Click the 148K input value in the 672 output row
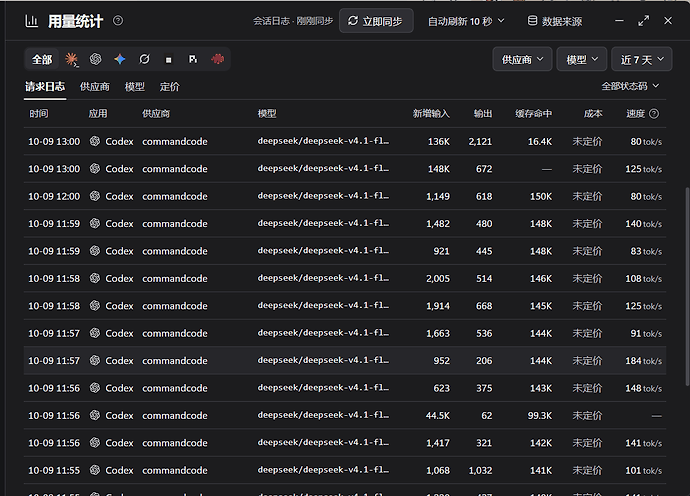The image size is (690, 496). pos(439,169)
